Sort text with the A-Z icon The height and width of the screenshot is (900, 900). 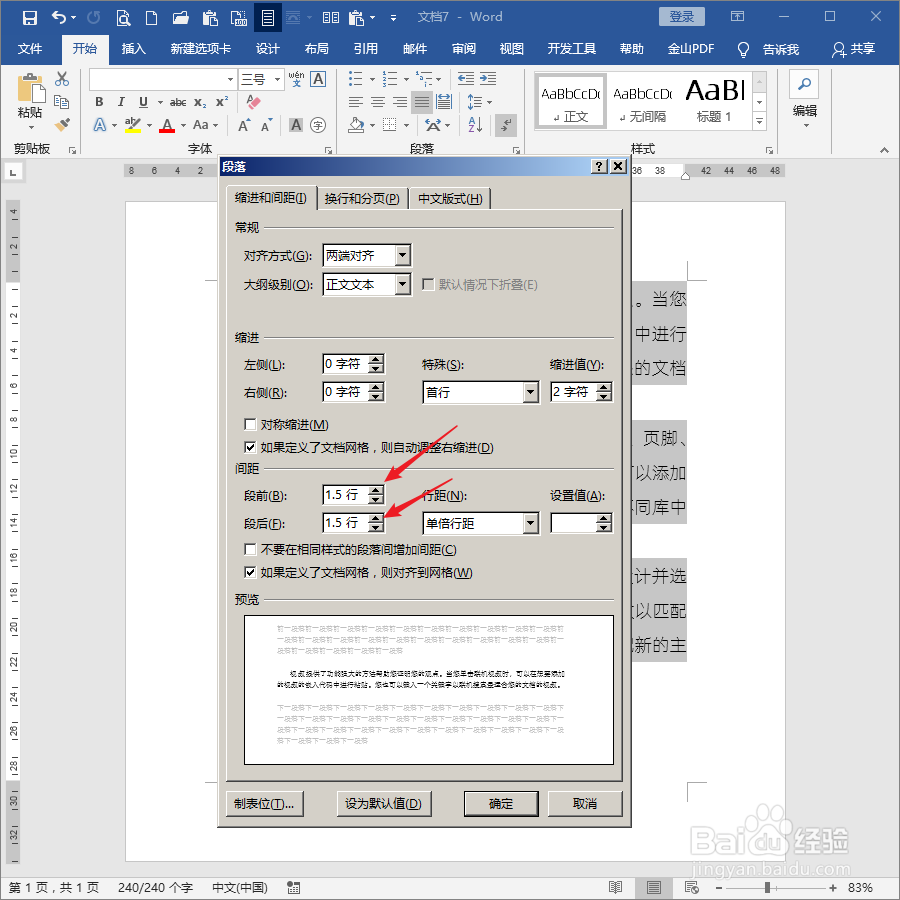475,125
